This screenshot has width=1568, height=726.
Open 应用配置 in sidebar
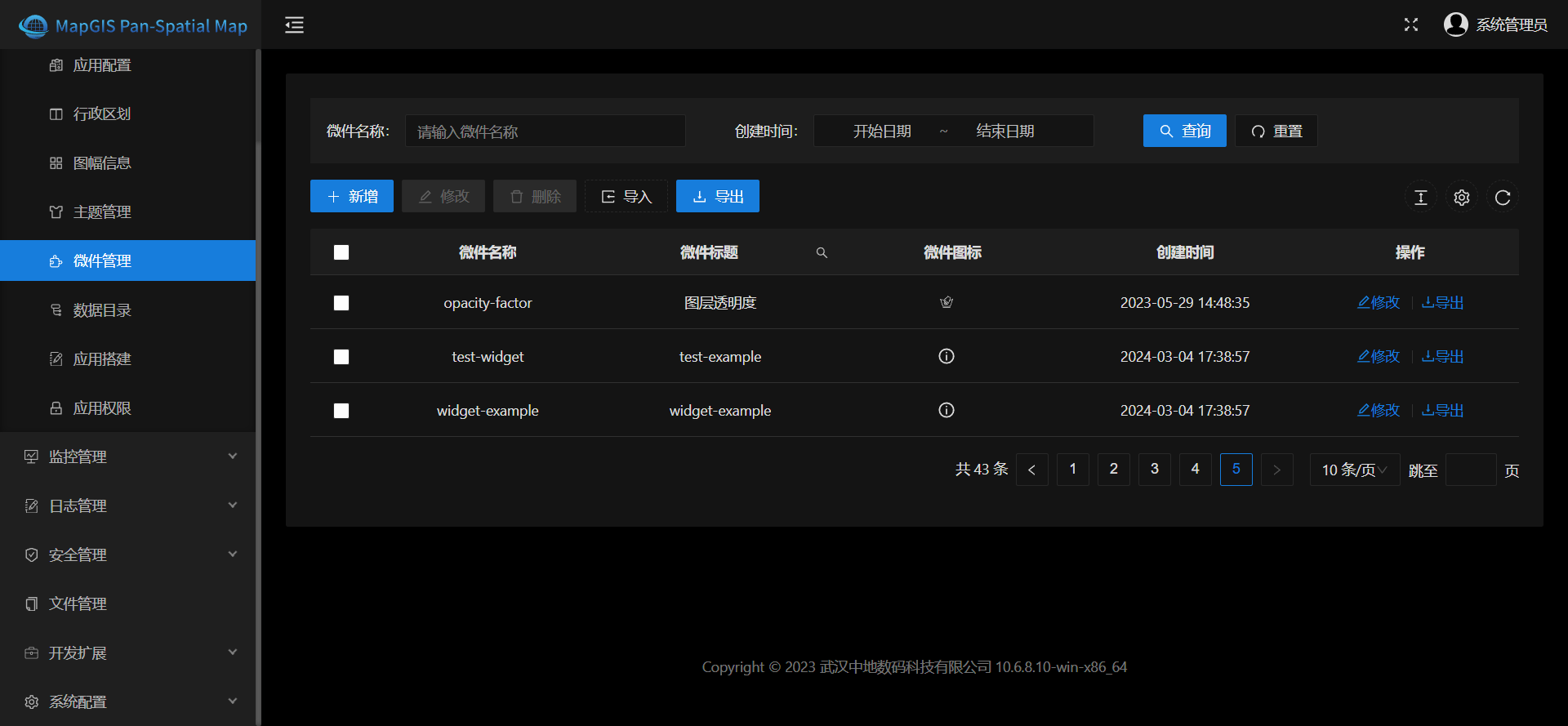128,65
